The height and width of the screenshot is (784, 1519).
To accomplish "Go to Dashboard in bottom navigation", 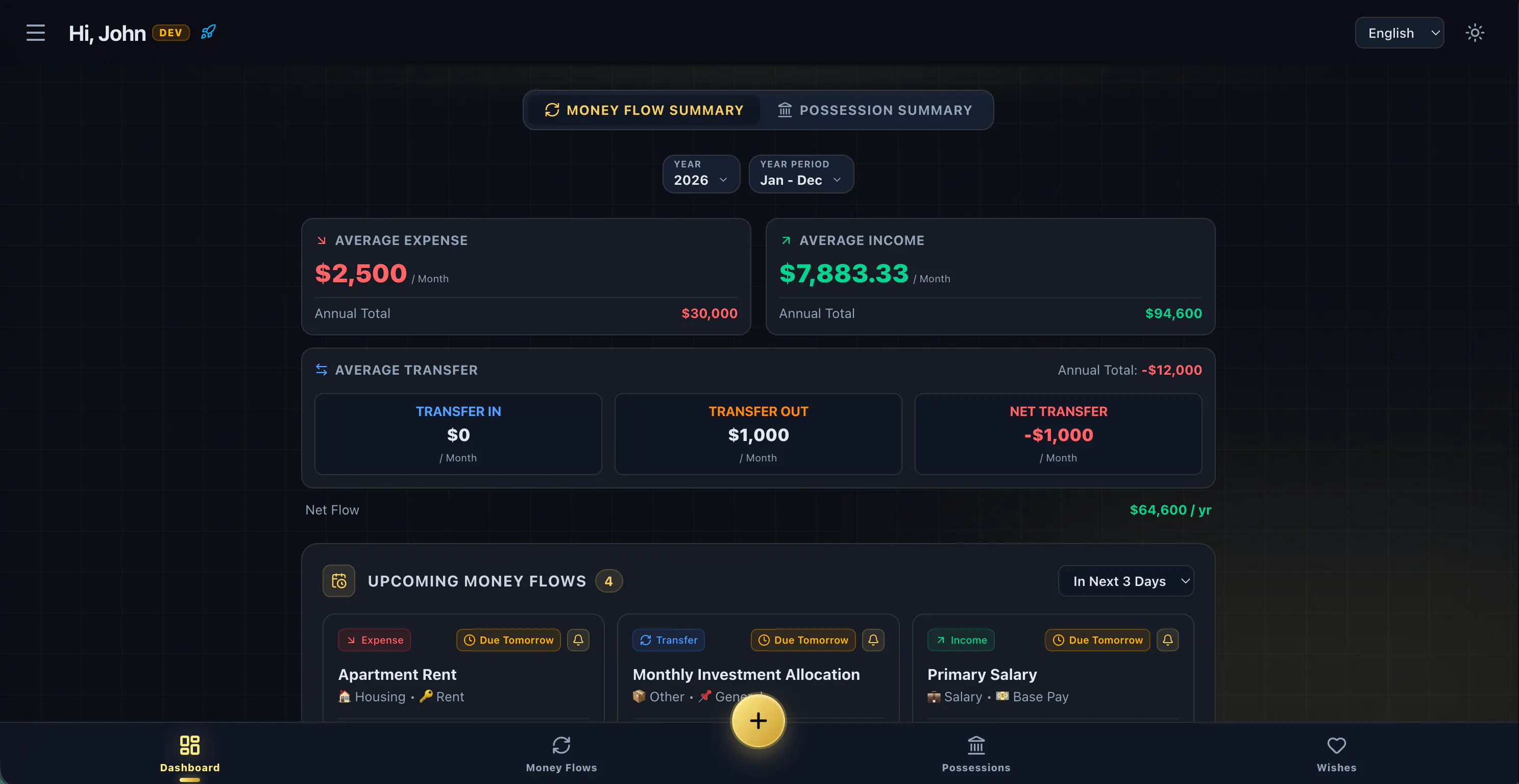I will click(x=190, y=754).
